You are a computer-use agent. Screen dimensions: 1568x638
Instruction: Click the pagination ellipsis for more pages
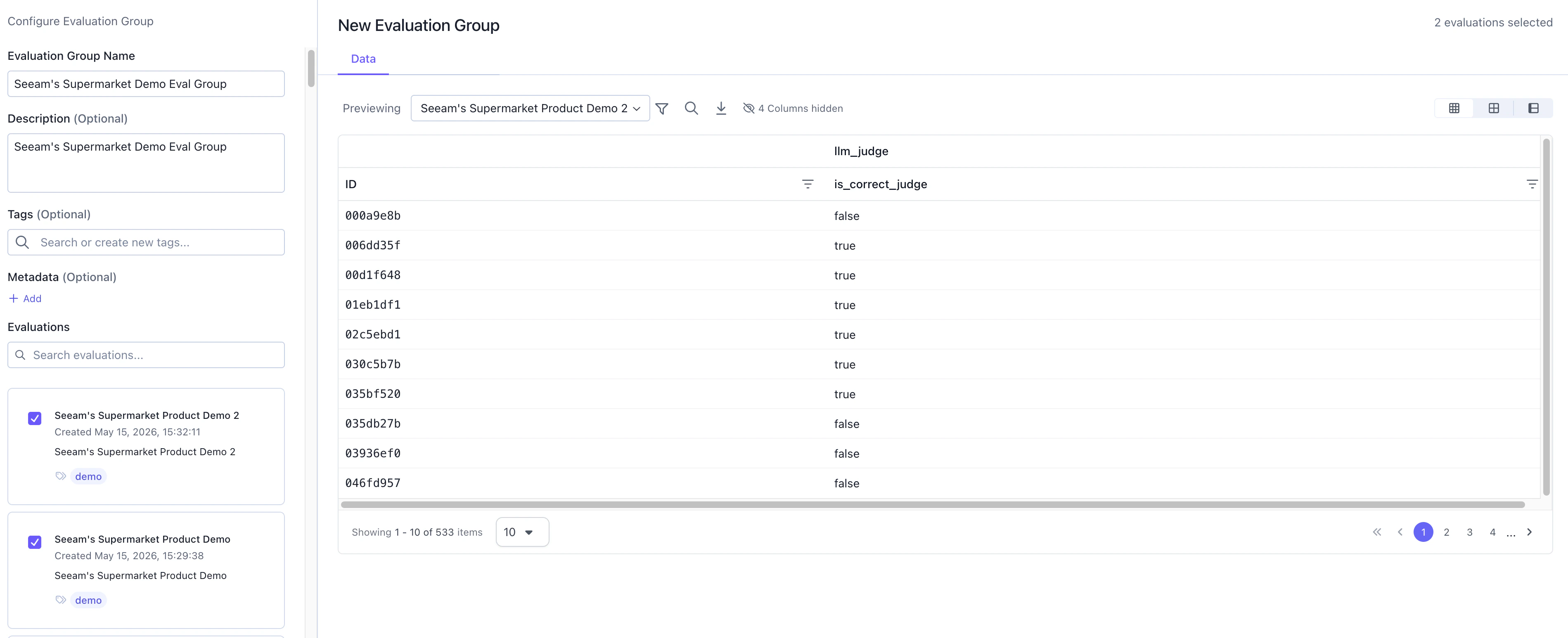point(1511,534)
